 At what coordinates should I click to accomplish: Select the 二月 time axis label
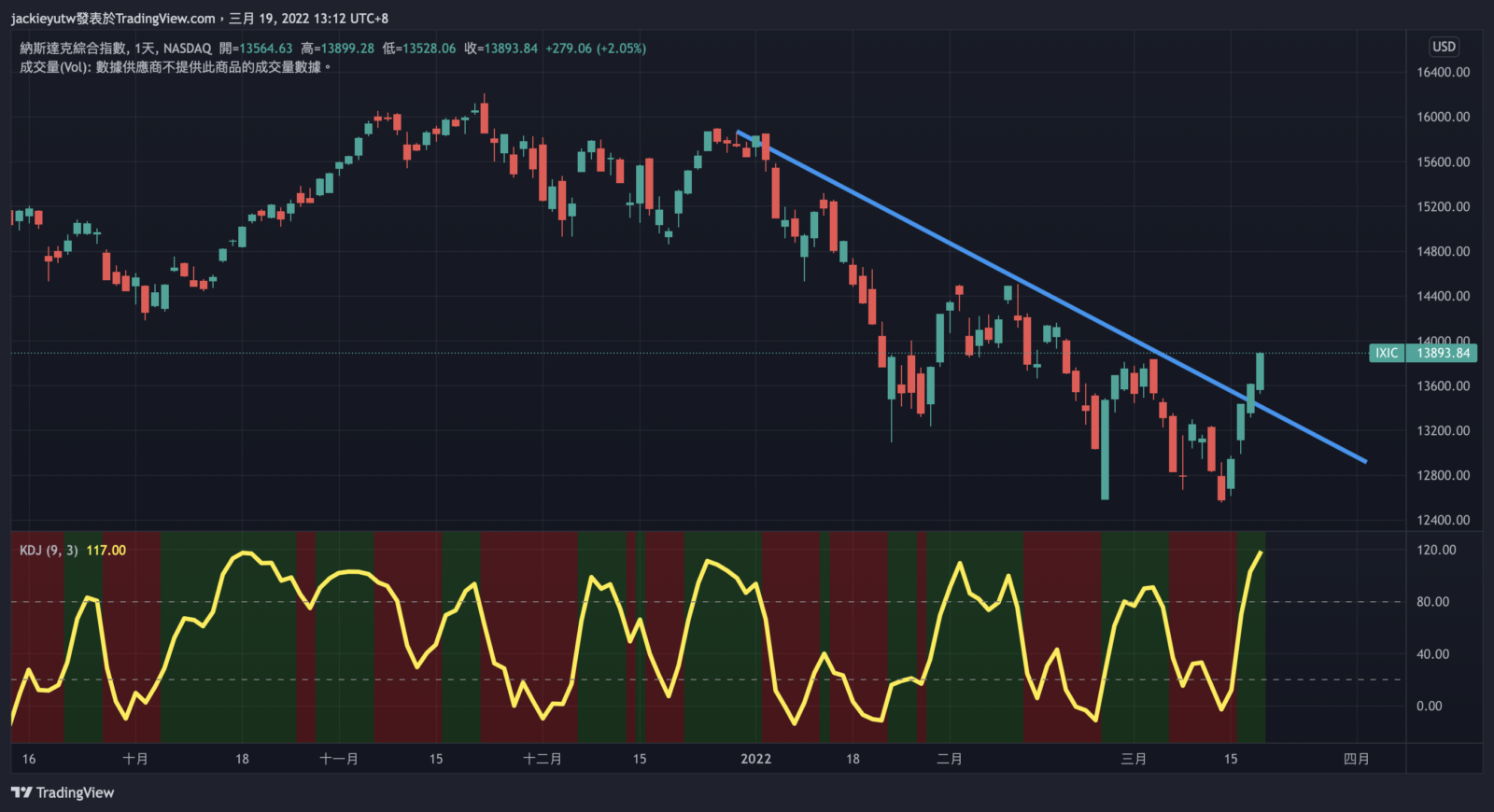(950, 759)
